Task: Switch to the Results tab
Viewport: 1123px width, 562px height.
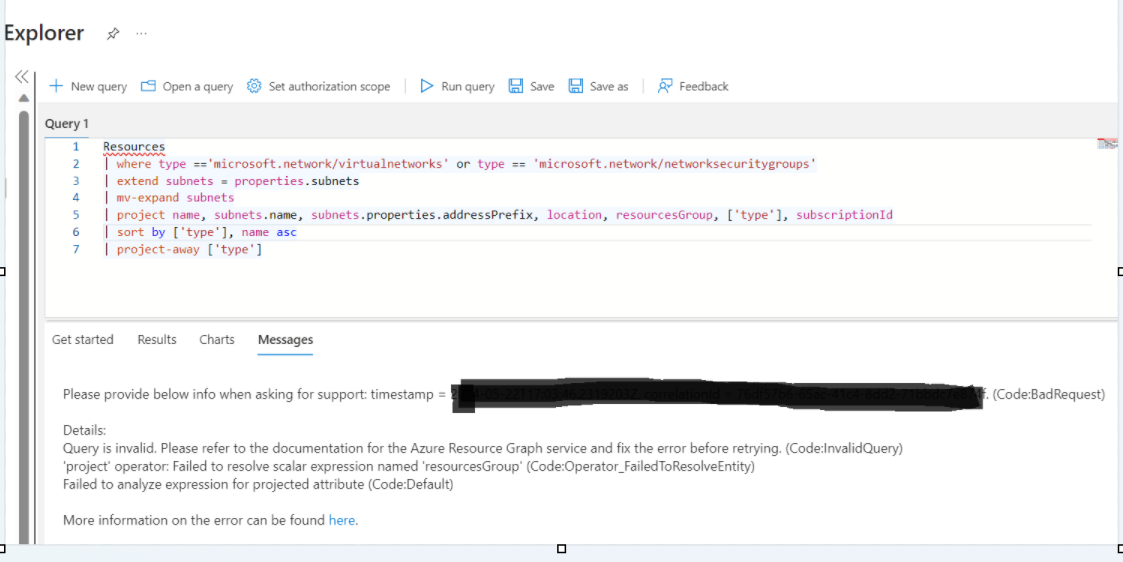Action: pos(157,339)
